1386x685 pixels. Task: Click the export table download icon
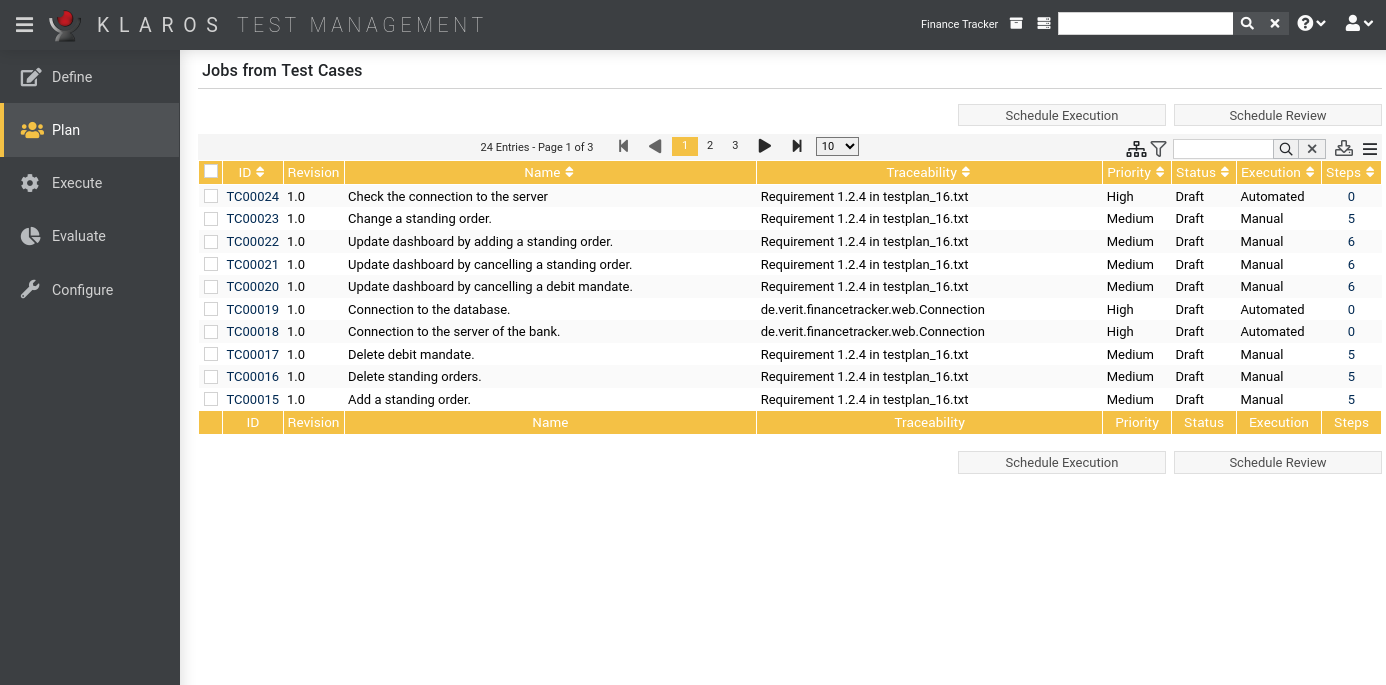[1344, 149]
